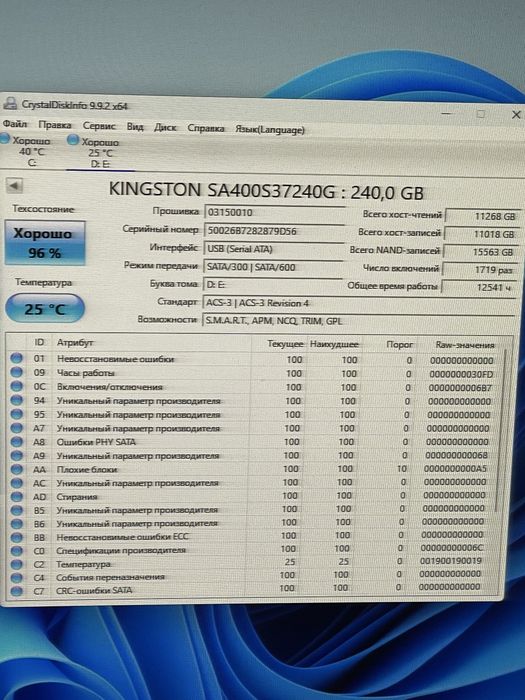Click the host reads value 11268 GB
The height and width of the screenshot is (700, 525).
481,216
